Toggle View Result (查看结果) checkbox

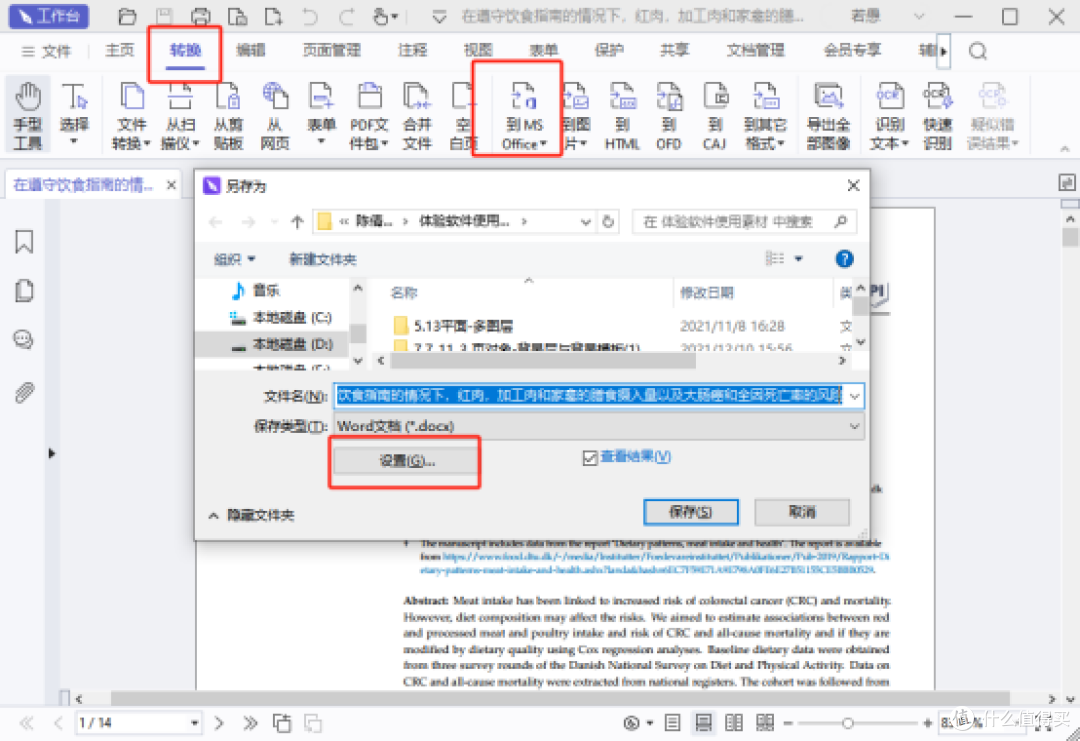pos(590,457)
